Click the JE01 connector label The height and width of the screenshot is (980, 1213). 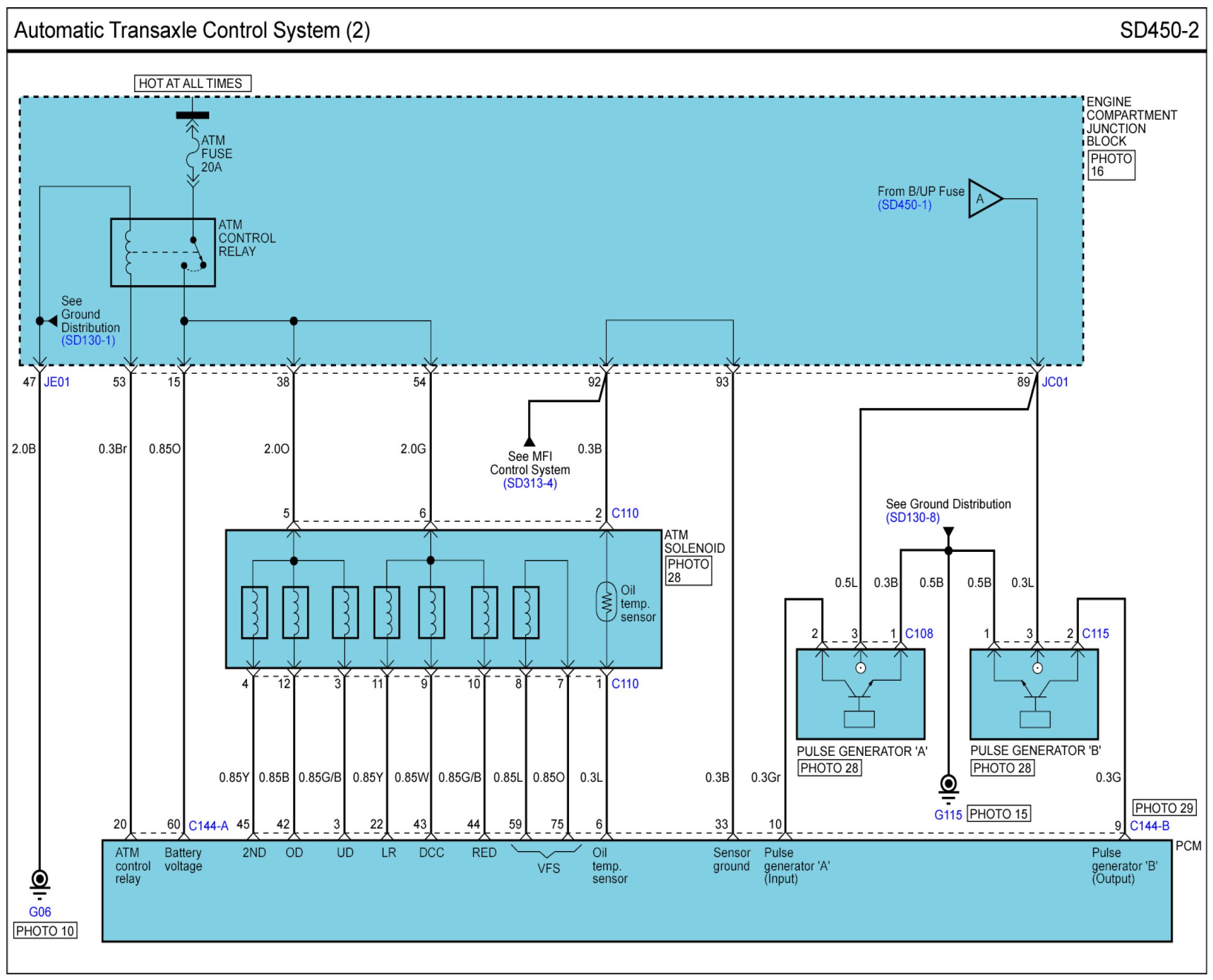[x=57, y=382]
